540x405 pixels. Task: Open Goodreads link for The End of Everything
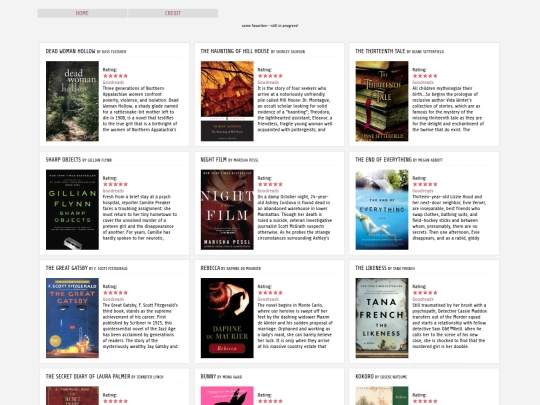(x=423, y=191)
